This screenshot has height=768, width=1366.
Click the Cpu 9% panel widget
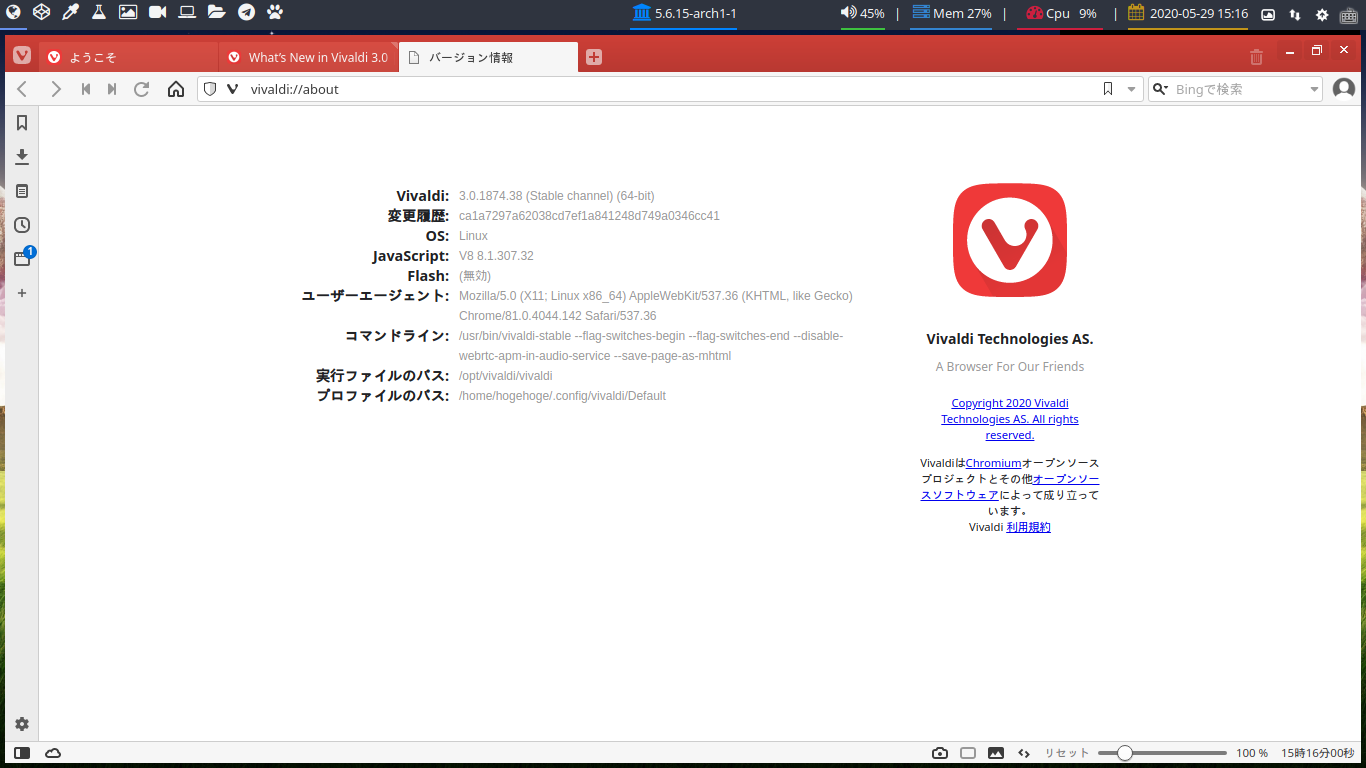coord(1062,14)
